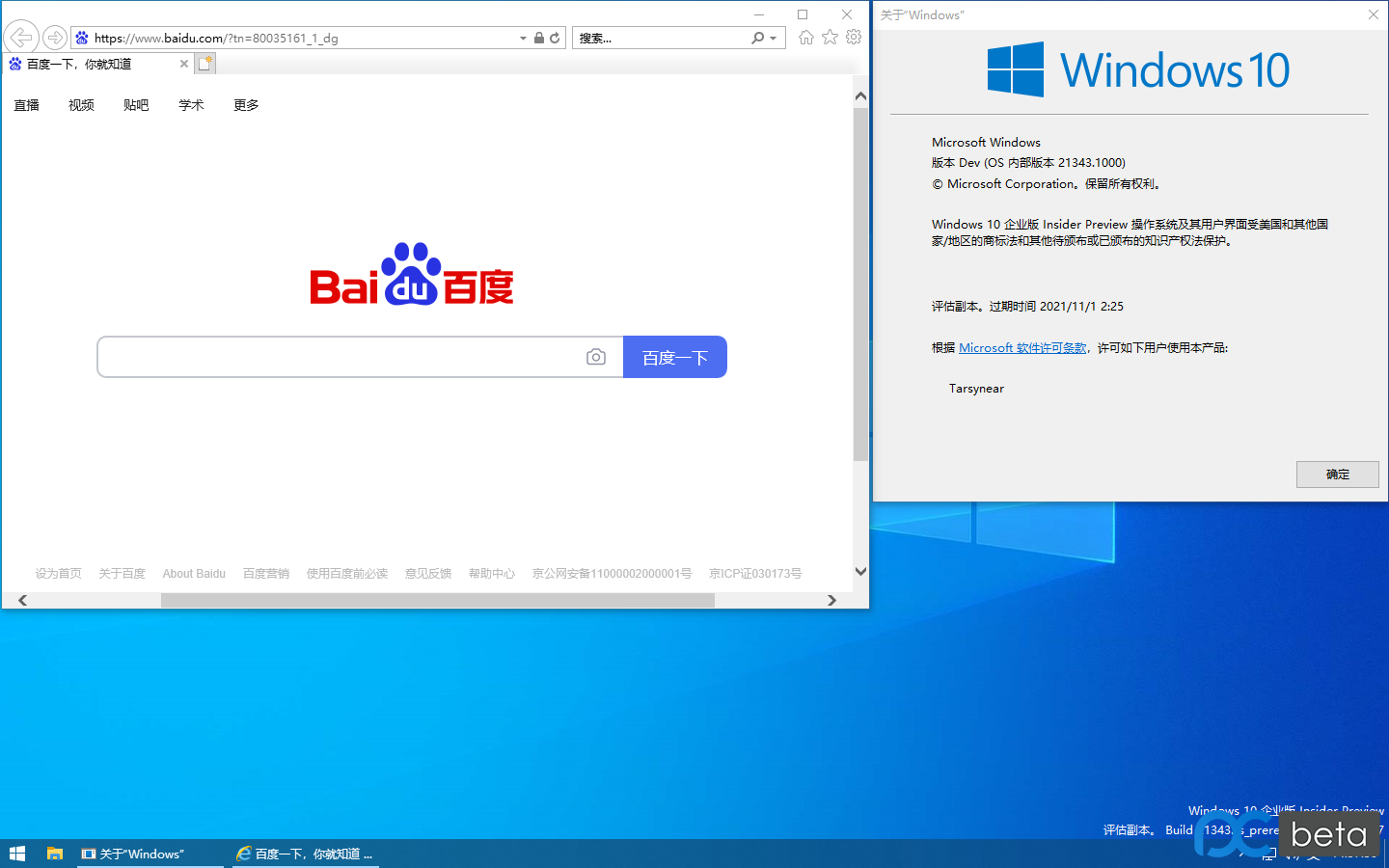Open File Explorer from the taskbar
The width and height of the screenshot is (1389, 868).
pyautogui.click(x=55, y=854)
